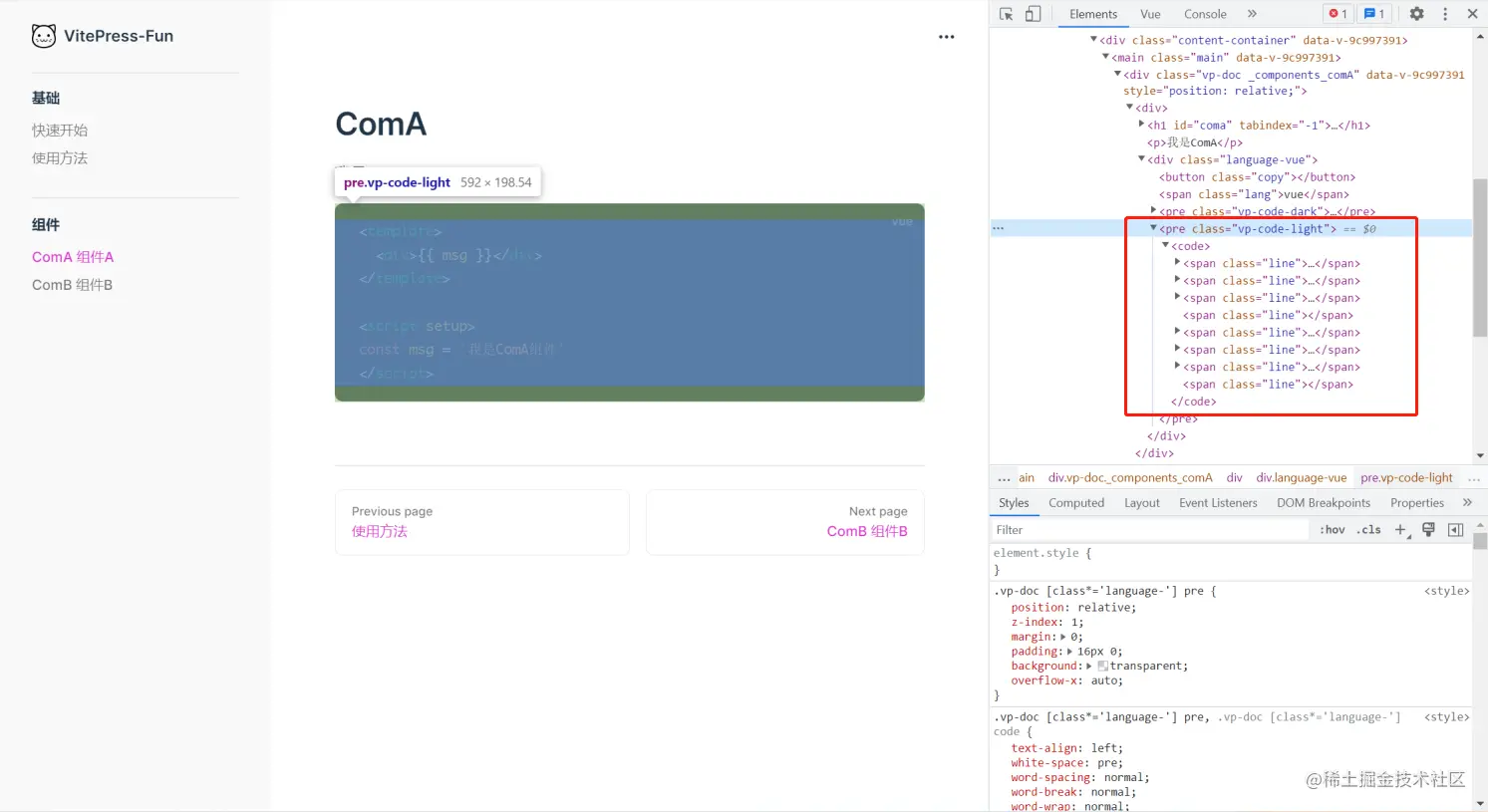Open the DevTools kebab menu

(x=1445, y=14)
